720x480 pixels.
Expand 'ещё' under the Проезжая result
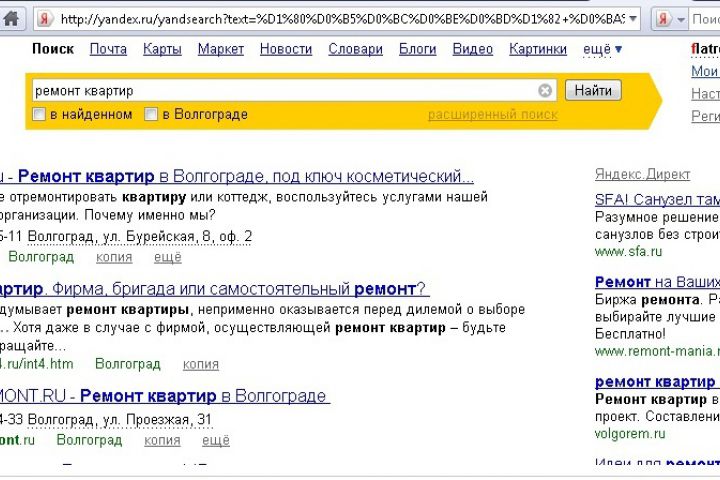pos(216,440)
